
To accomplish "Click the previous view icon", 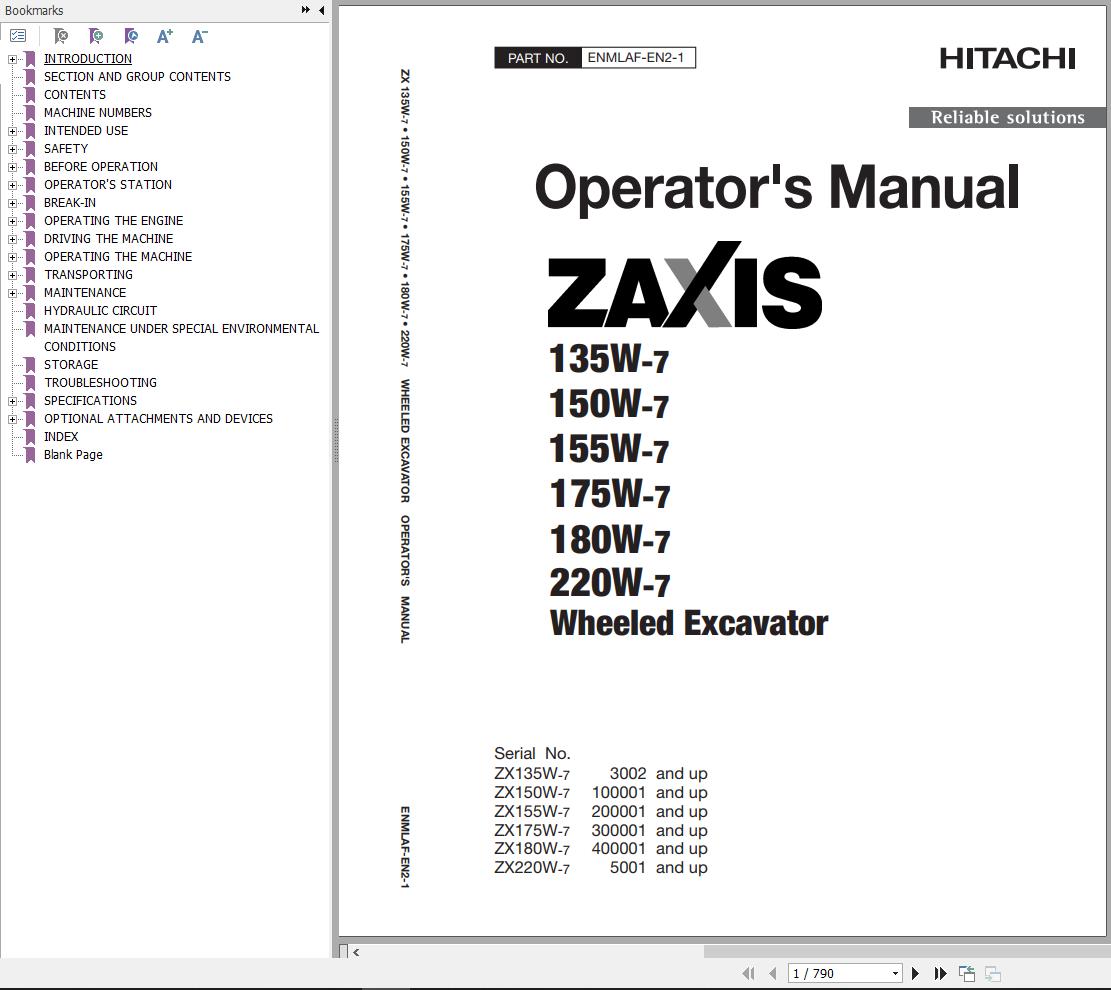I will [x=966, y=973].
